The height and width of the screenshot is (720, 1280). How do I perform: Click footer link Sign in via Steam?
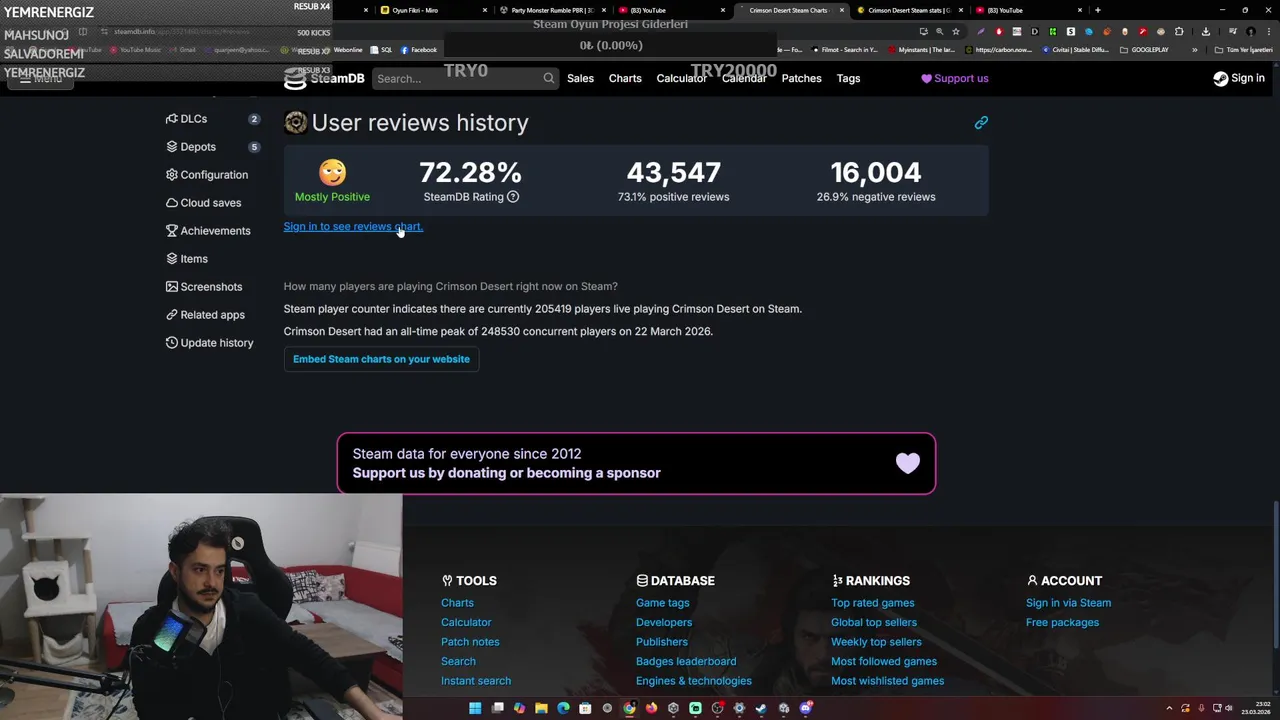tap(1068, 603)
